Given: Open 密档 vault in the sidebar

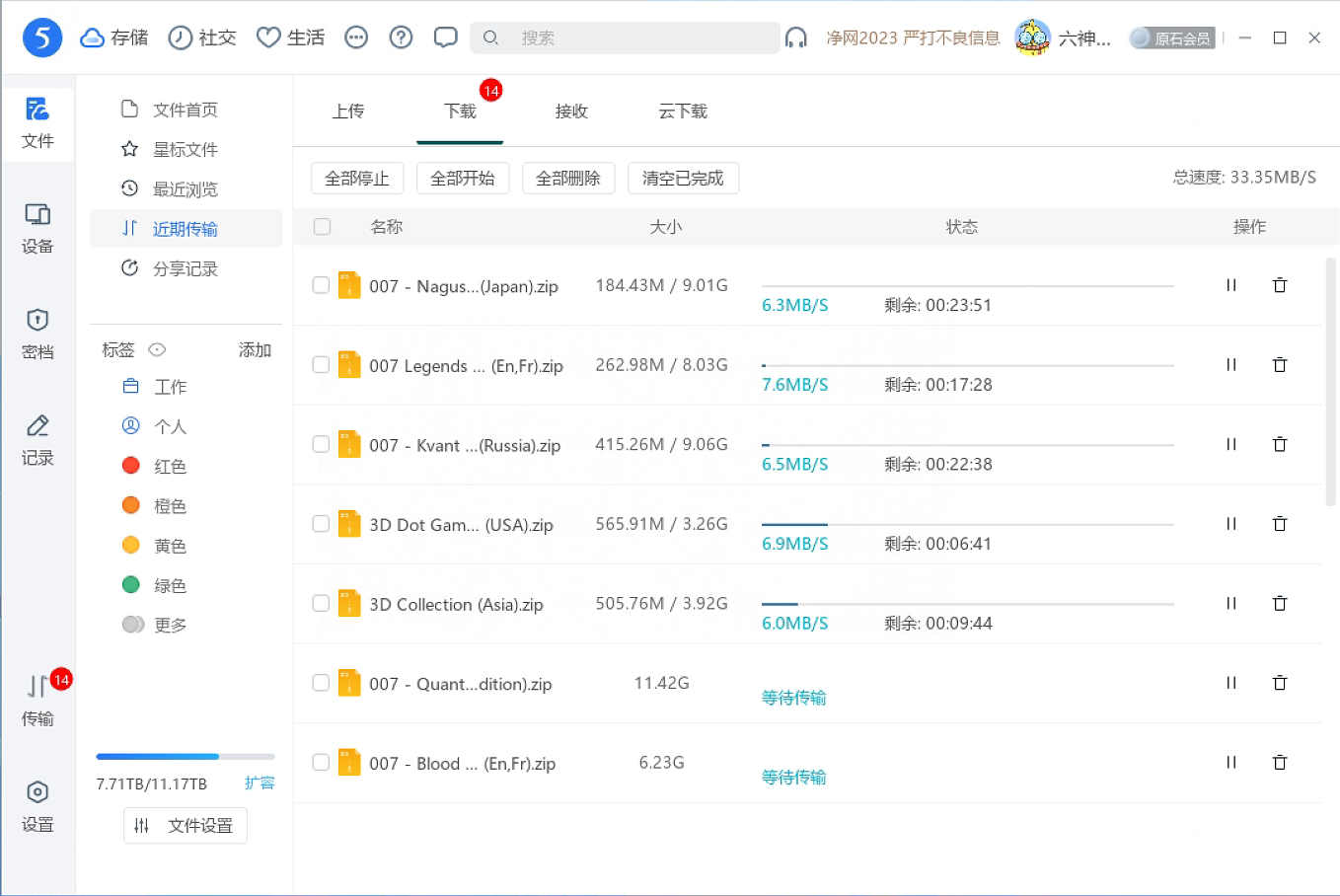Looking at the screenshot, I should 37,335.
